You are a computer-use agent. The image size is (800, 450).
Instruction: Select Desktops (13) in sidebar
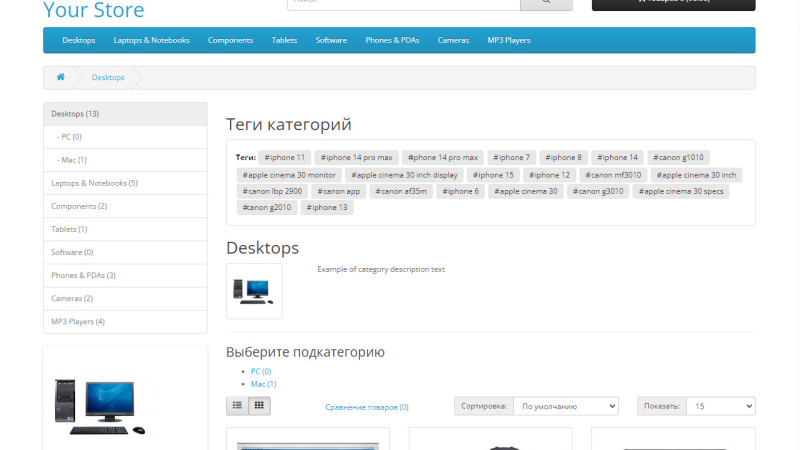126,114
